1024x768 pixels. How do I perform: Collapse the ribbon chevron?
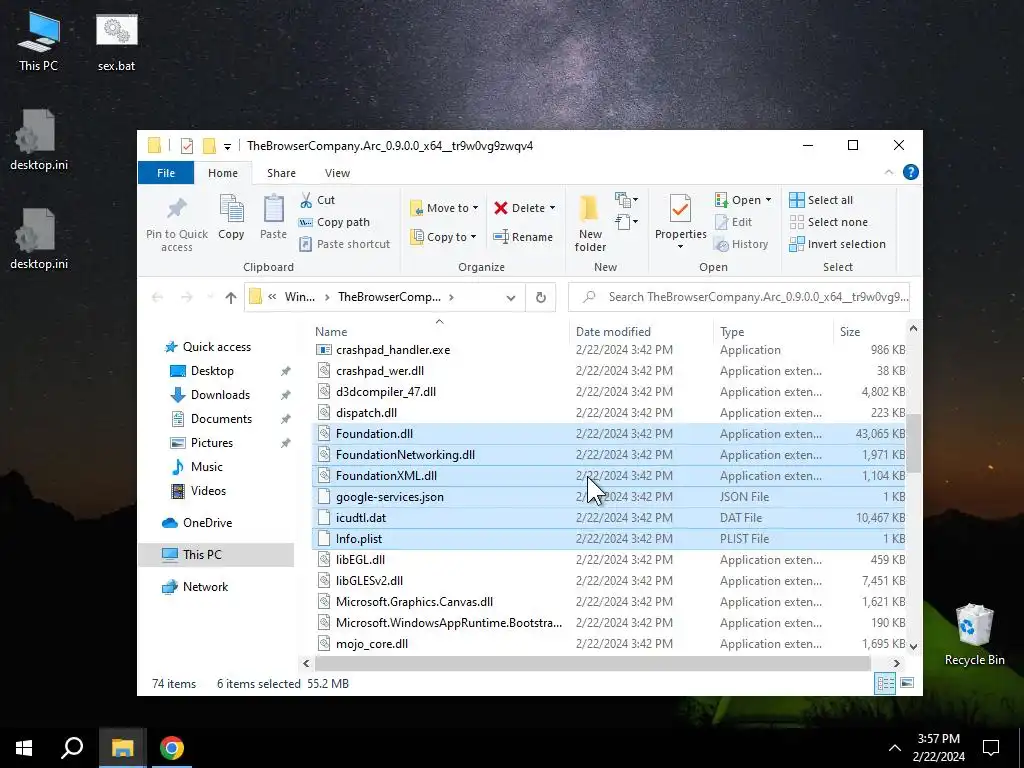[x=889, y=172]
